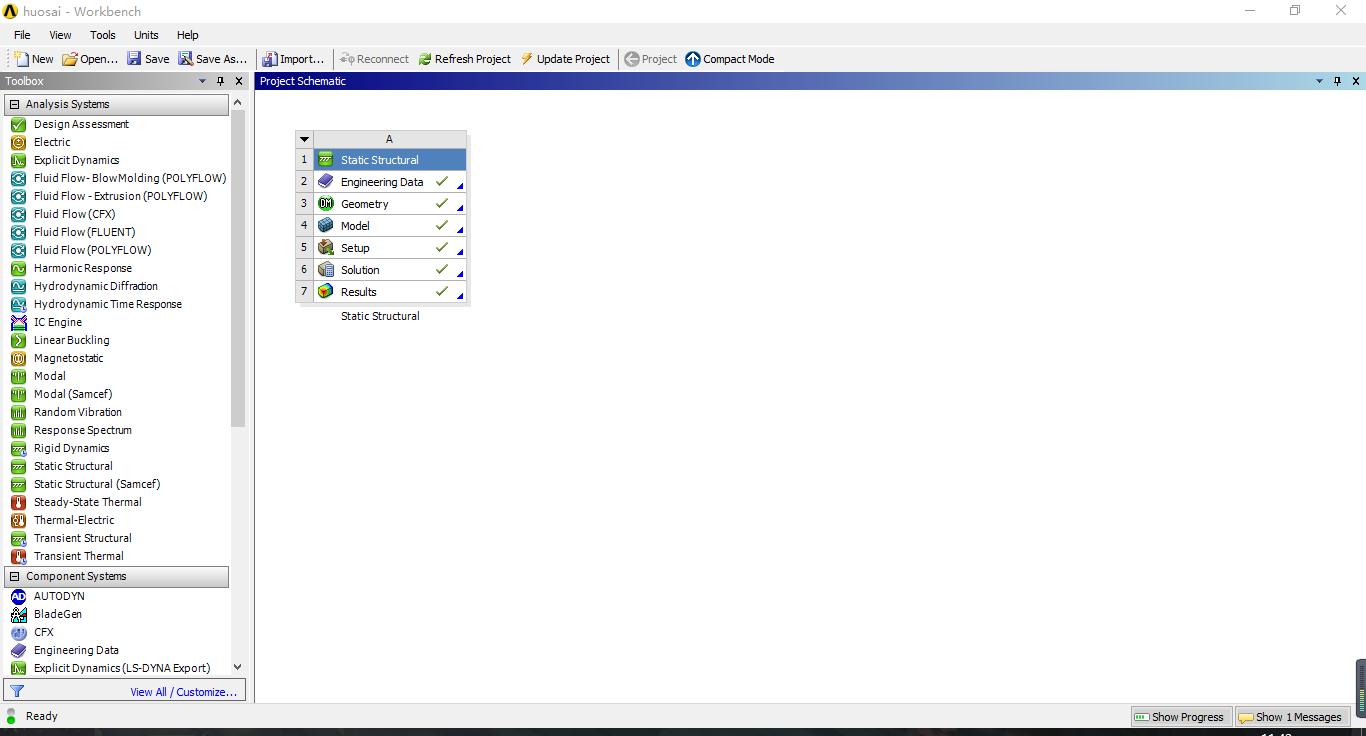
Task: Open Project Schematic pane options dropdown
Action: [x=1321, y=81]
